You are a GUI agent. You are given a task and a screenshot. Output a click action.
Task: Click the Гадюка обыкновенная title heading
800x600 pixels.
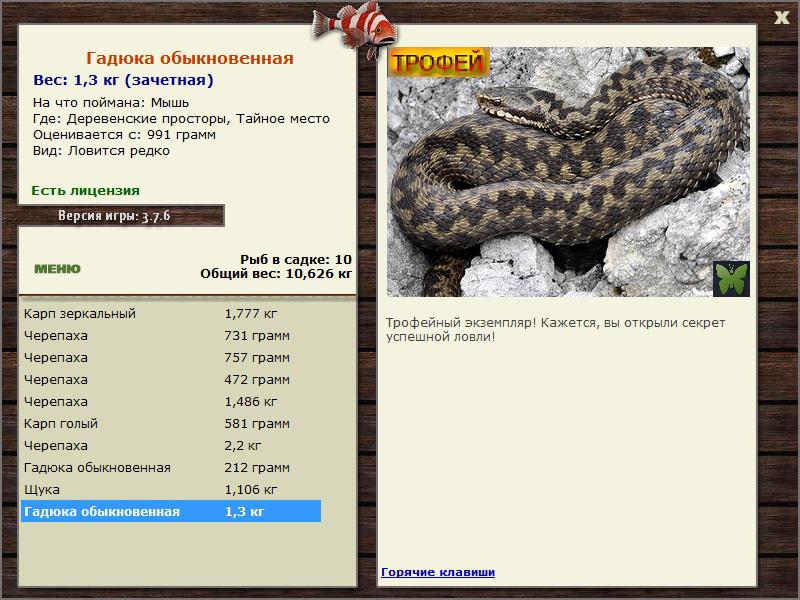coord(190,58)
